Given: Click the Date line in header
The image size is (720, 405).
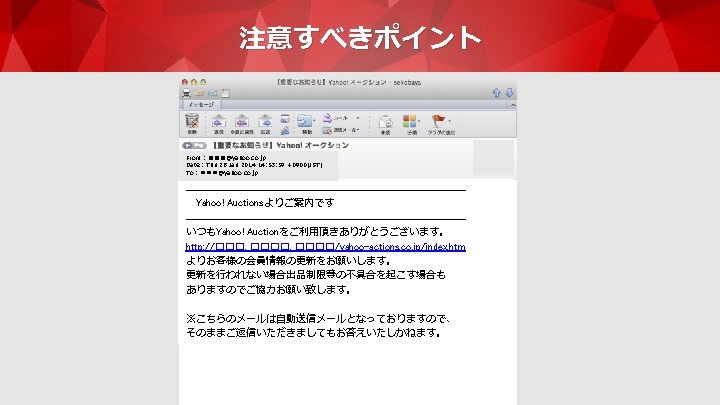Looking at the screenshot, I should (x=254, y=165).
